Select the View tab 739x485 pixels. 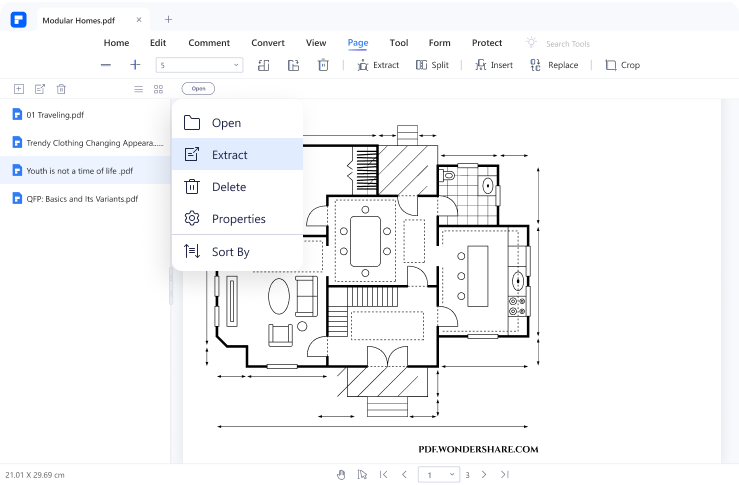point(316,43)
